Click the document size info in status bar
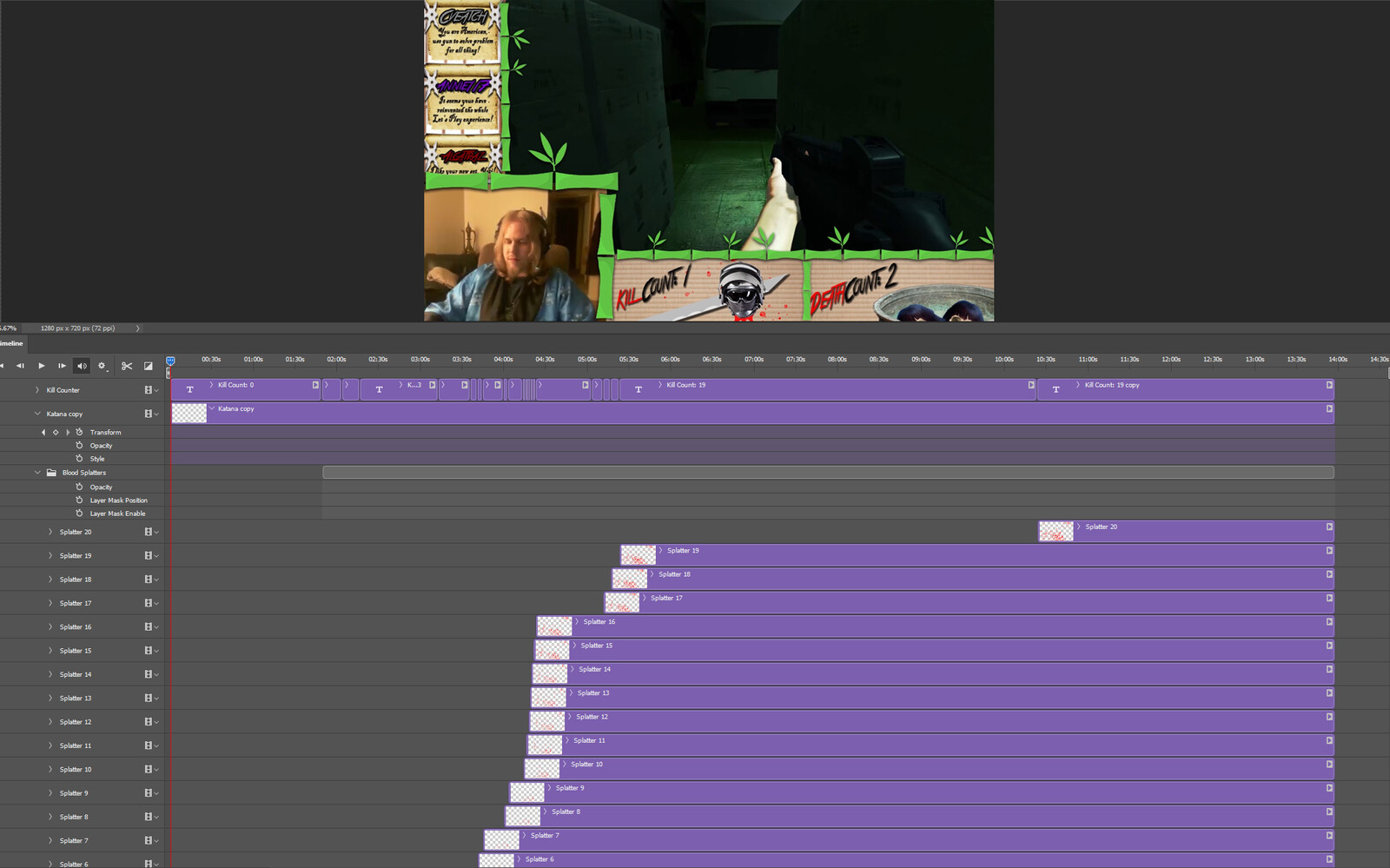 coord(77,328)
